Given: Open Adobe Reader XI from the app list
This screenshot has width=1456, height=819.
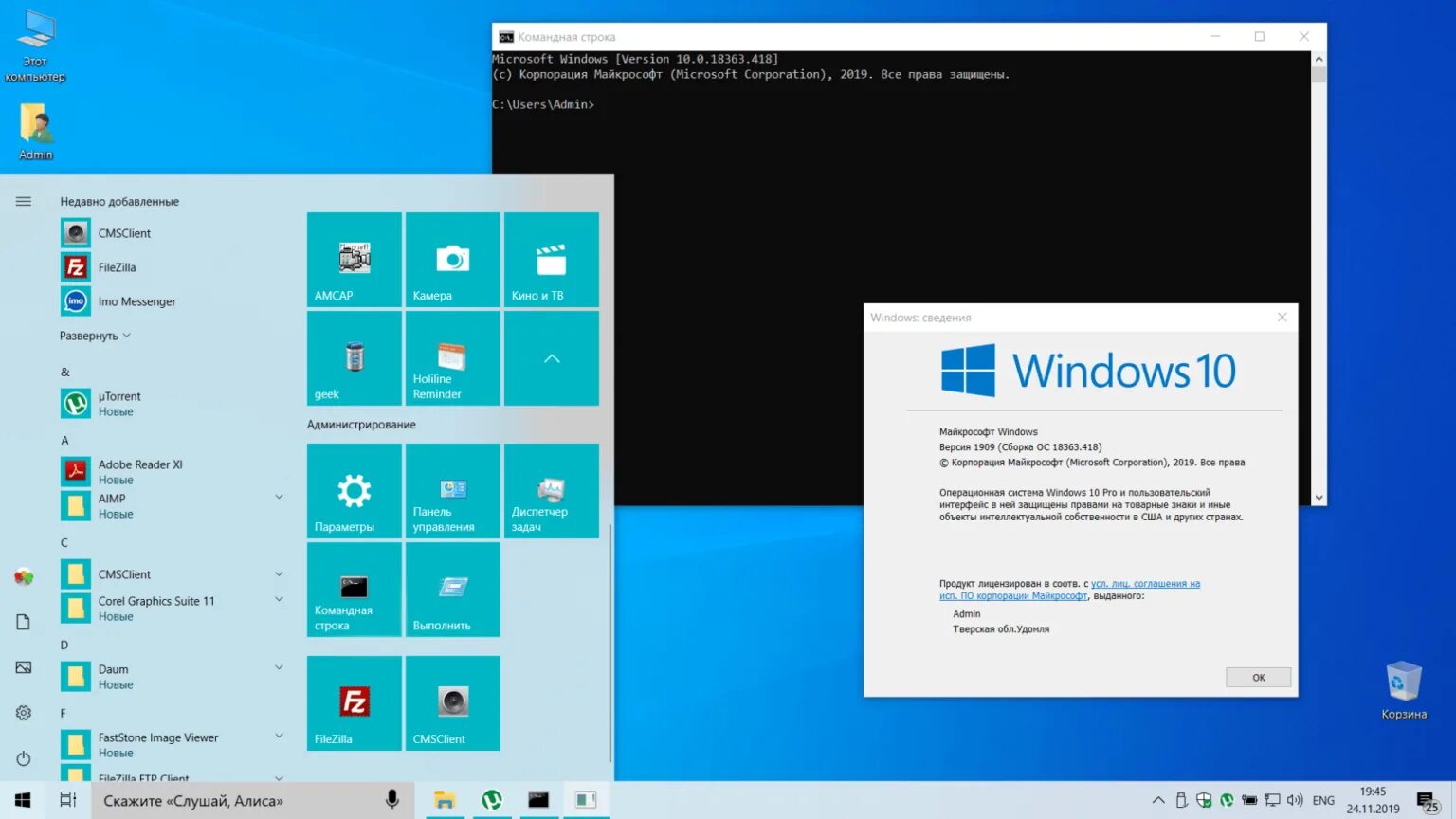Looking at the screenshot, I should click(x=173, y=472).
